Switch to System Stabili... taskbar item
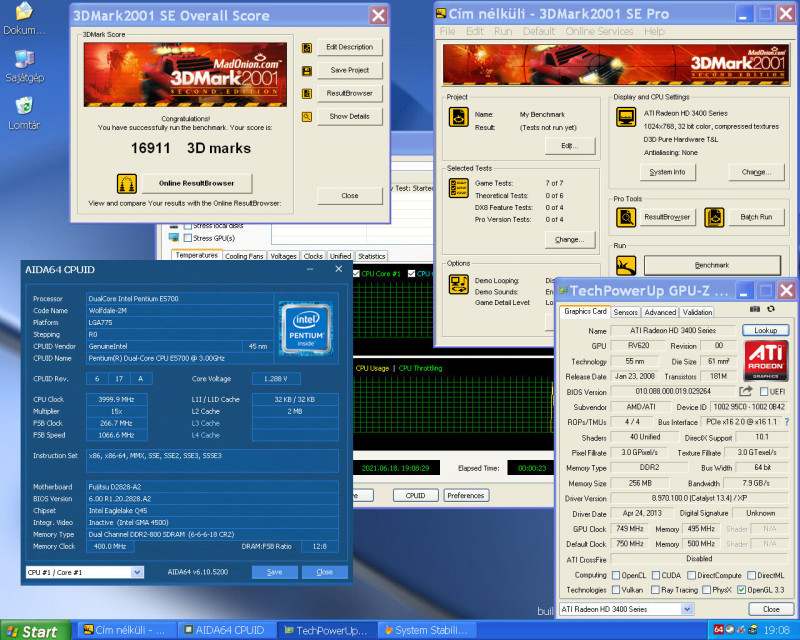 [428, 630]
